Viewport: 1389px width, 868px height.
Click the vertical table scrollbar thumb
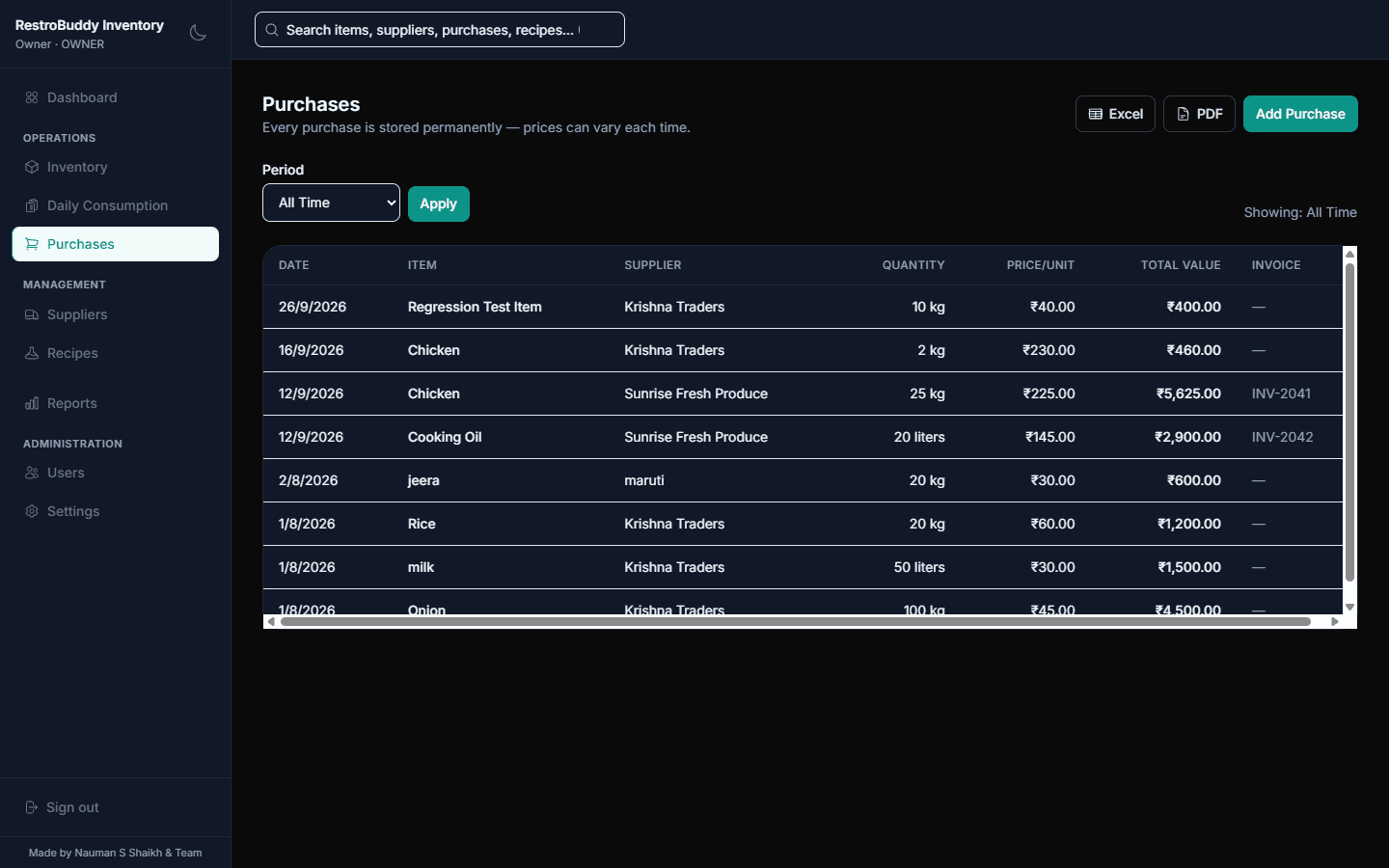[1349, 421]
